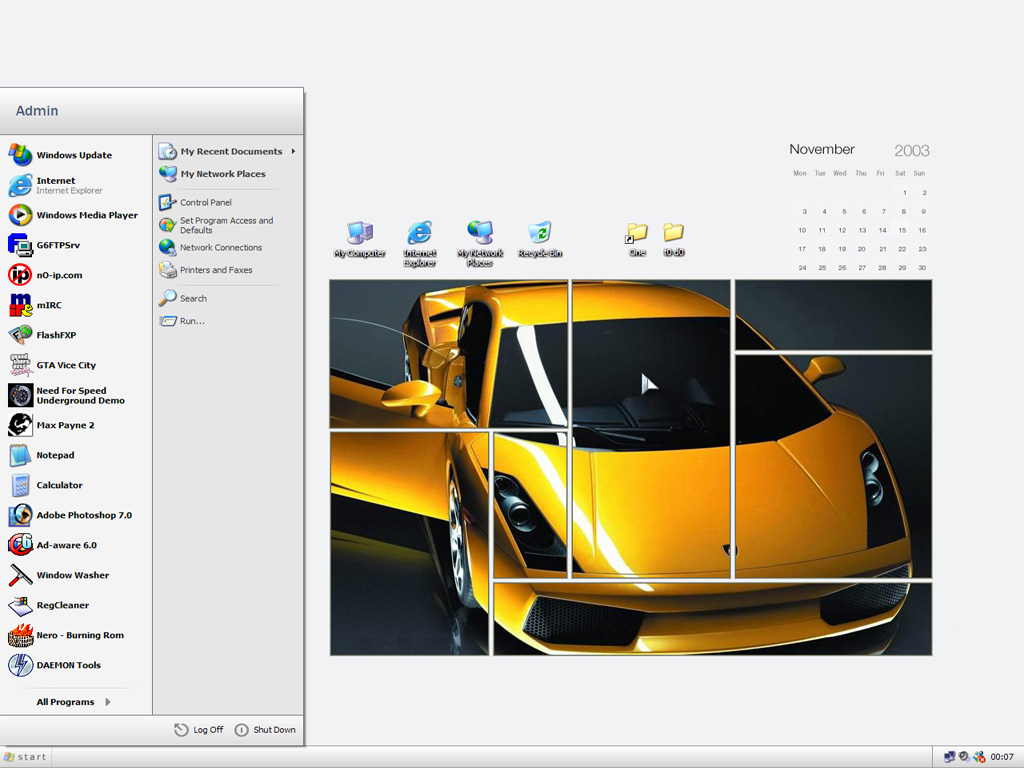Launch Windows Media Player
The width and height of the screenshot is (1024, 768).
pos(86,215)
